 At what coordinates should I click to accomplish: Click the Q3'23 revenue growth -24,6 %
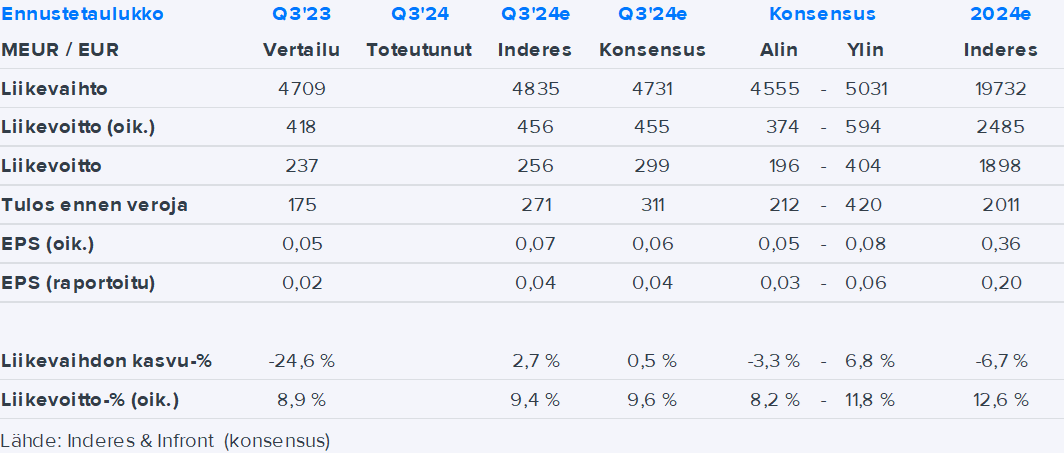[301, 360]
